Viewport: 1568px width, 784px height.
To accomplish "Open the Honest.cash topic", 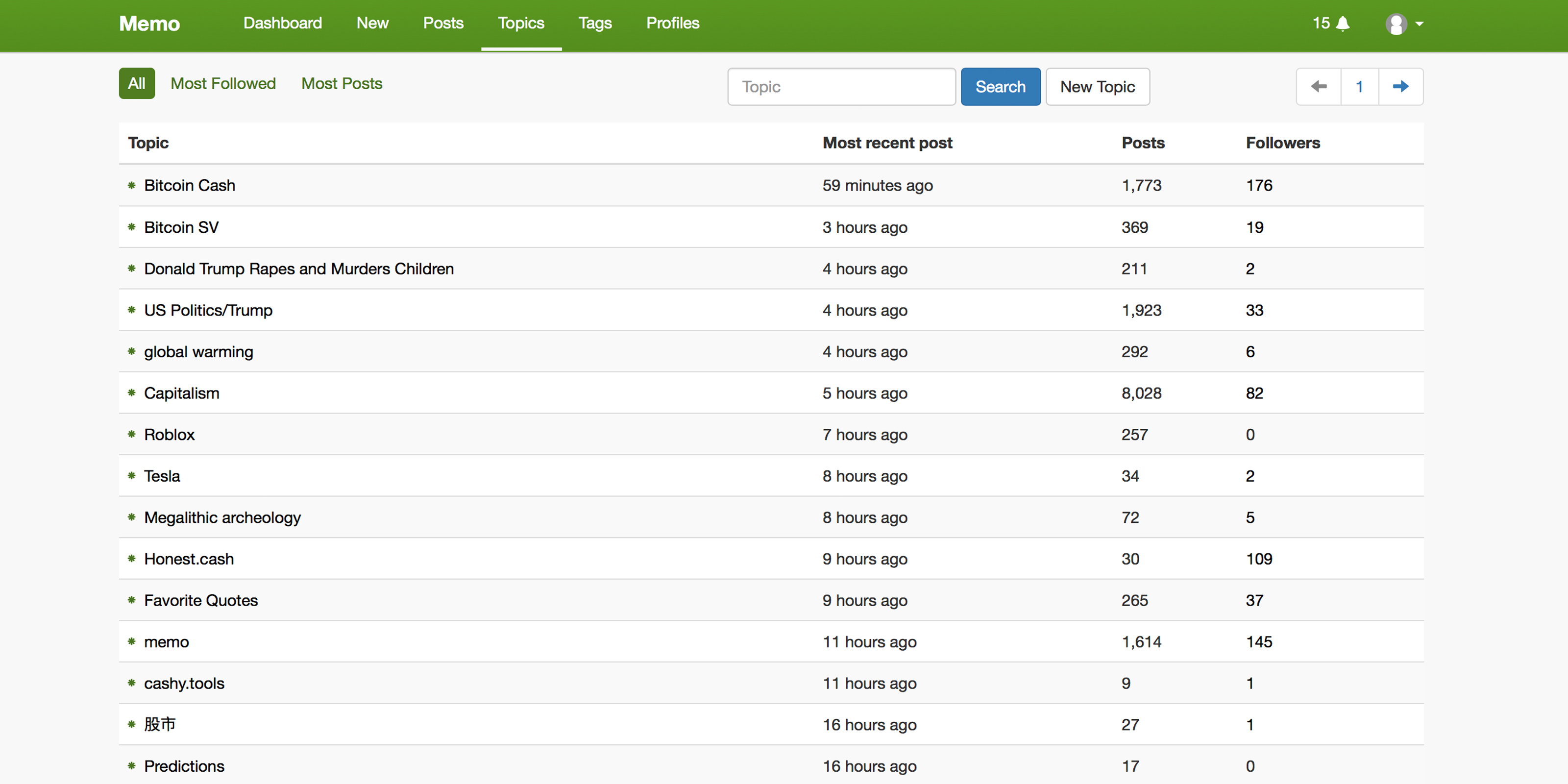I will pyautogui.click(x=189, y=559).
